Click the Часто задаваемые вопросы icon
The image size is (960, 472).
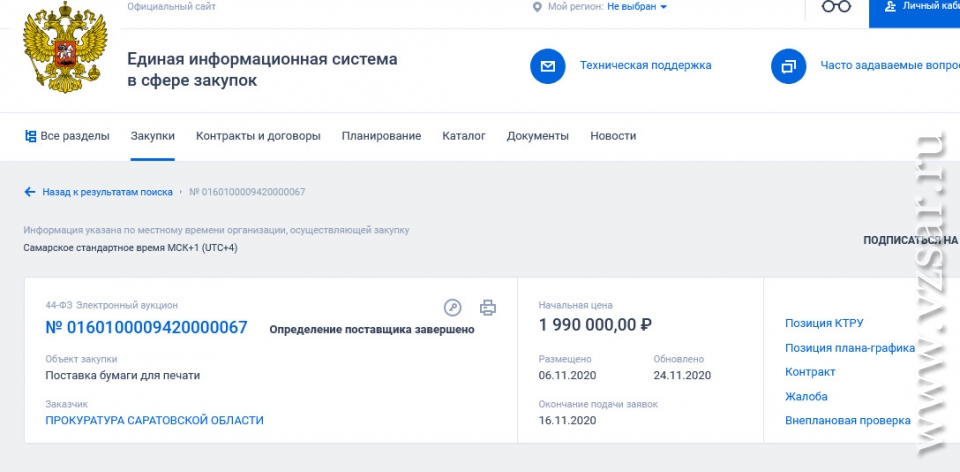pos(789,66)
